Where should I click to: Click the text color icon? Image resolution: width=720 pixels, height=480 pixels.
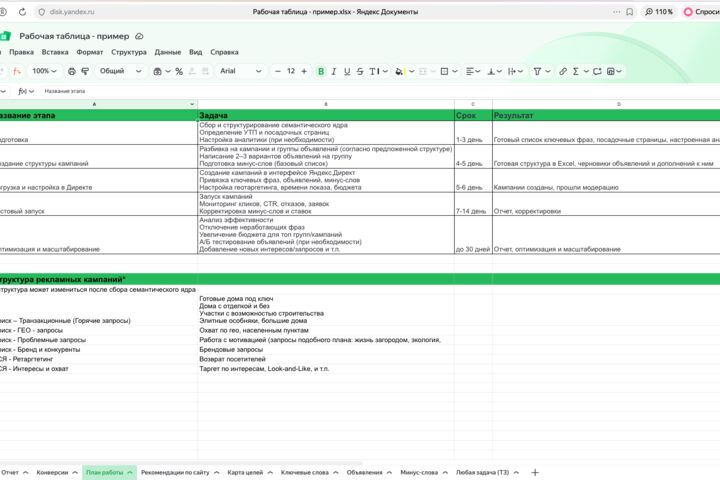tap(374, 71)
